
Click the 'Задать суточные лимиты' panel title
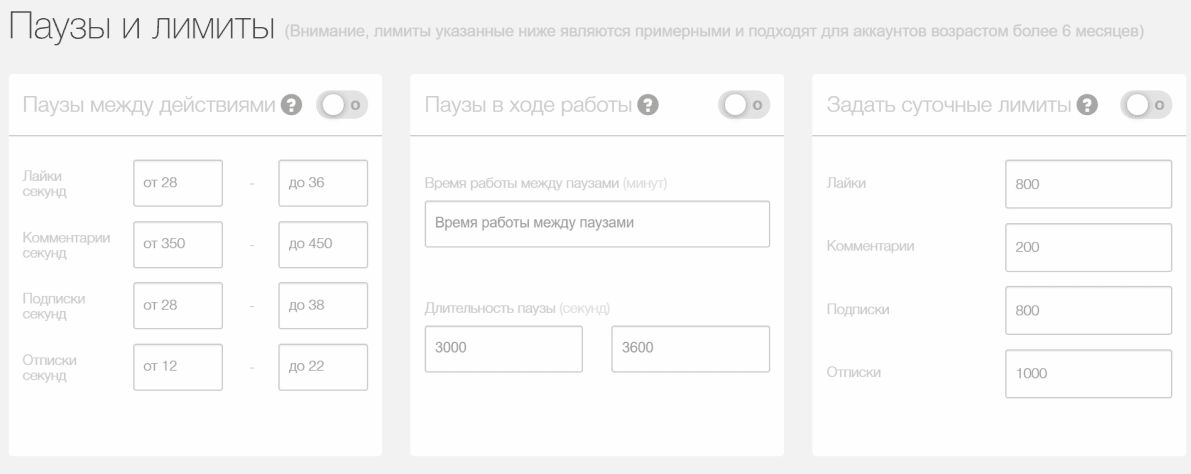point(949,105)
